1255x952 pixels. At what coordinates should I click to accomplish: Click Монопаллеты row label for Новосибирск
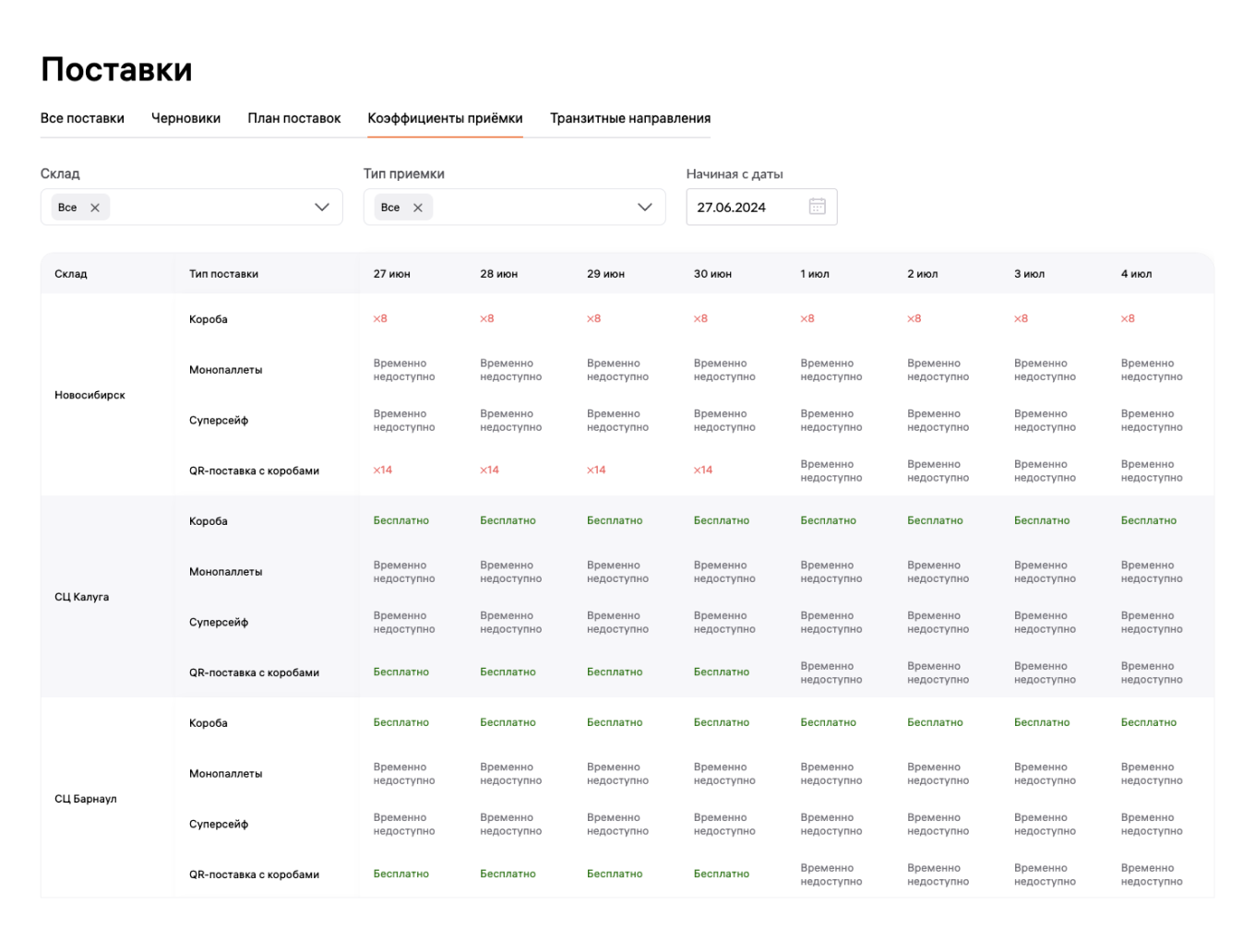pos(225,370)
